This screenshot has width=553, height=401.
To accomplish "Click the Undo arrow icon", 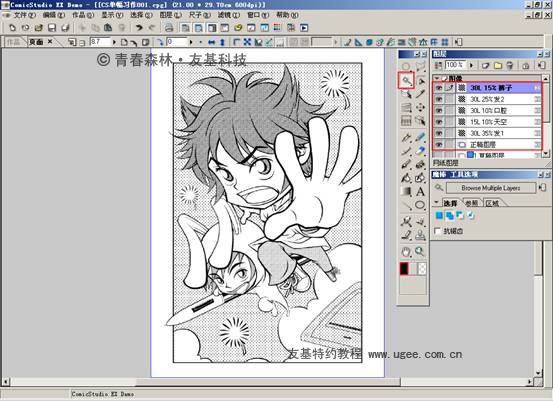I will pos(139,28).
